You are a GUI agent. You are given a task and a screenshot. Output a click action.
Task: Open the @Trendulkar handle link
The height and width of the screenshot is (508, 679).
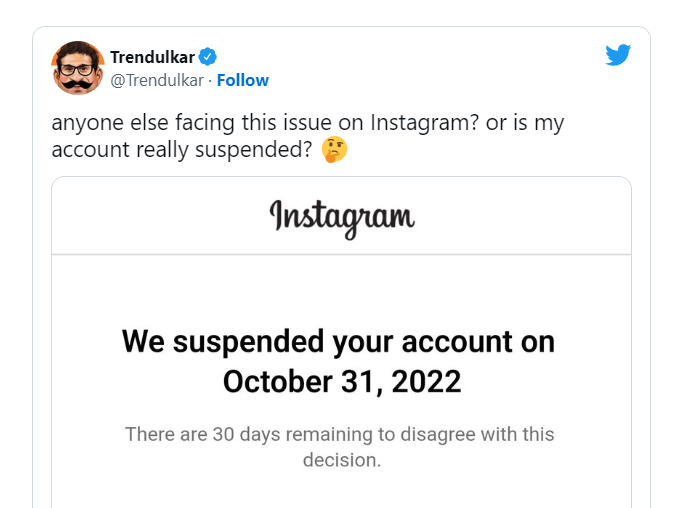click(x=157, y=80)
